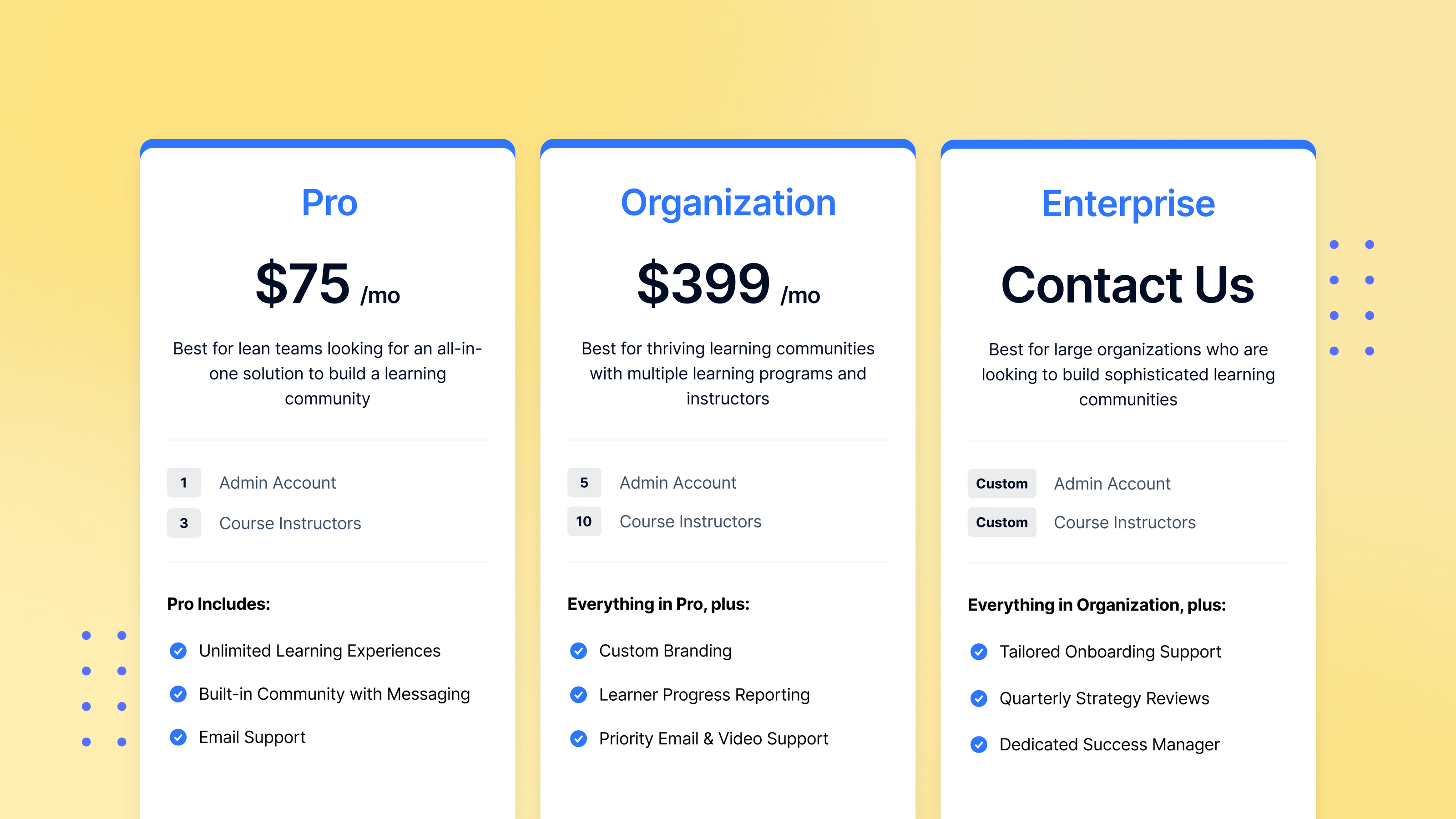Select the checkmark beside Custom Branding

(x=578, y=651)
